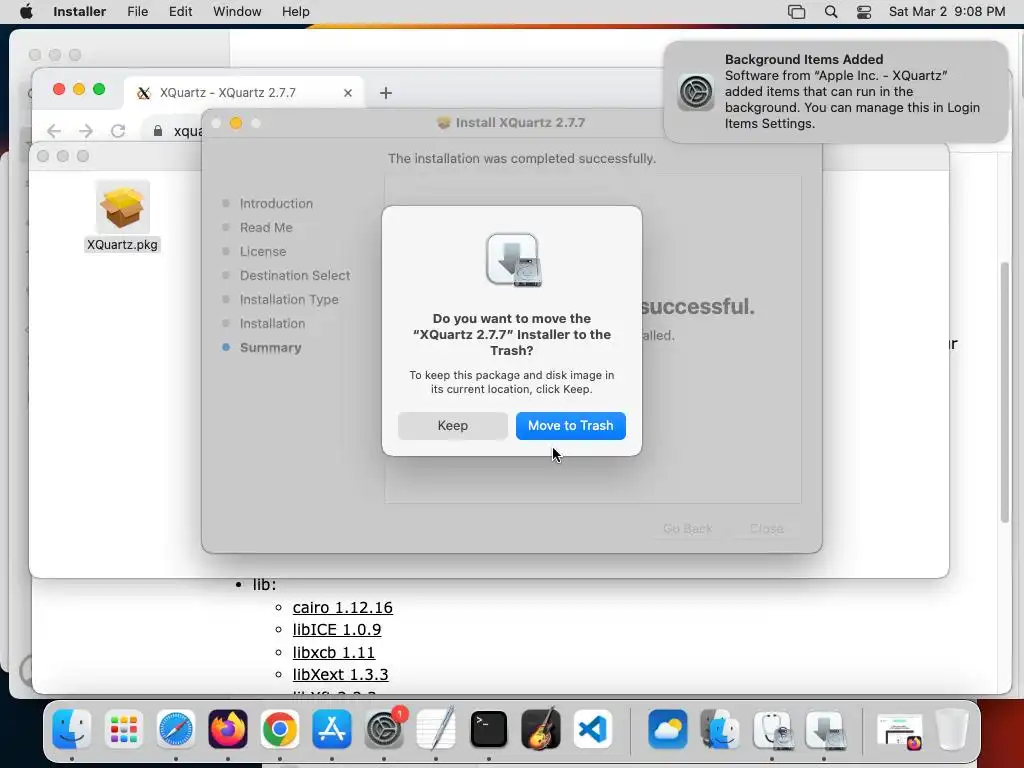This screenshot has height=768, width=1024.
Task: Click the License step in installer
Action: tap(263, 251)
